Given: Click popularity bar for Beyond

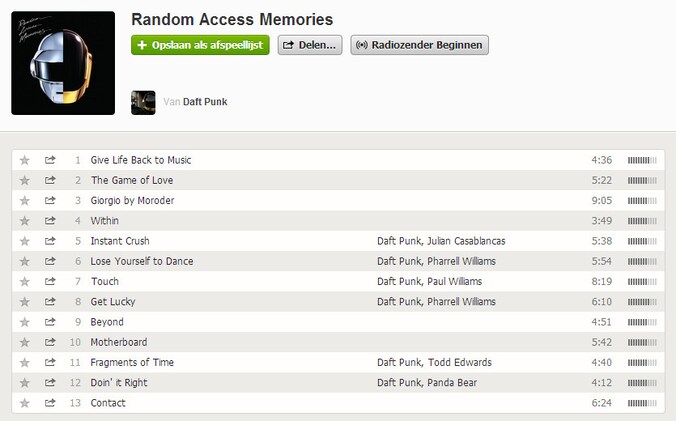Looking at the screenshot, I should coord(642,322).
